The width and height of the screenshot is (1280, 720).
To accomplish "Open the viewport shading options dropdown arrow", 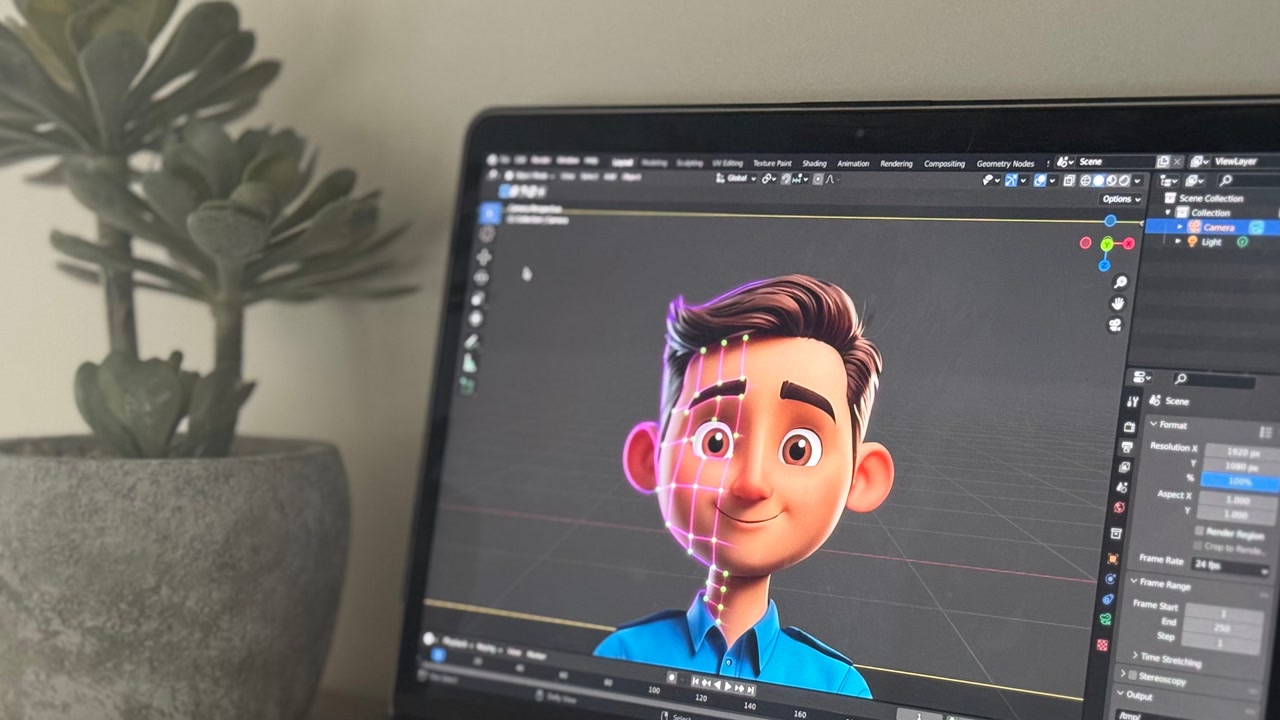I will pos(1137,181).
